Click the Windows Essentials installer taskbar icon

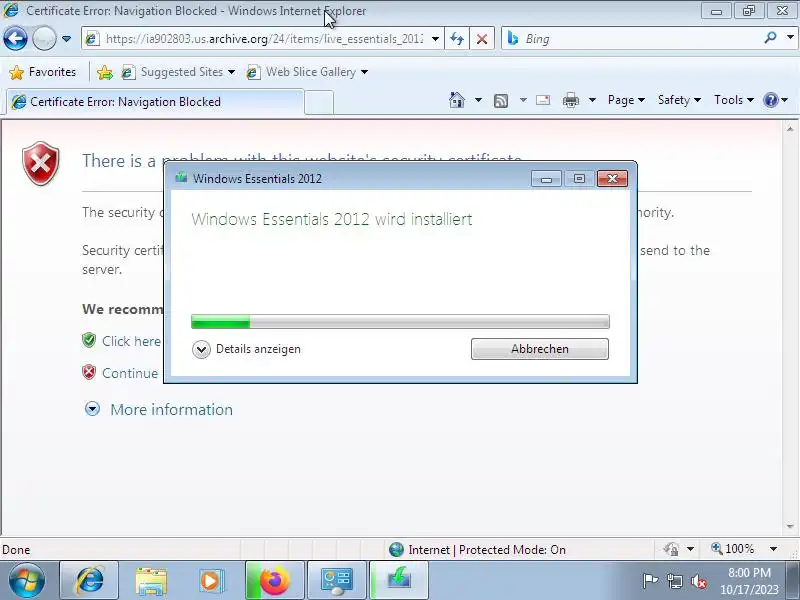point(398,581)
